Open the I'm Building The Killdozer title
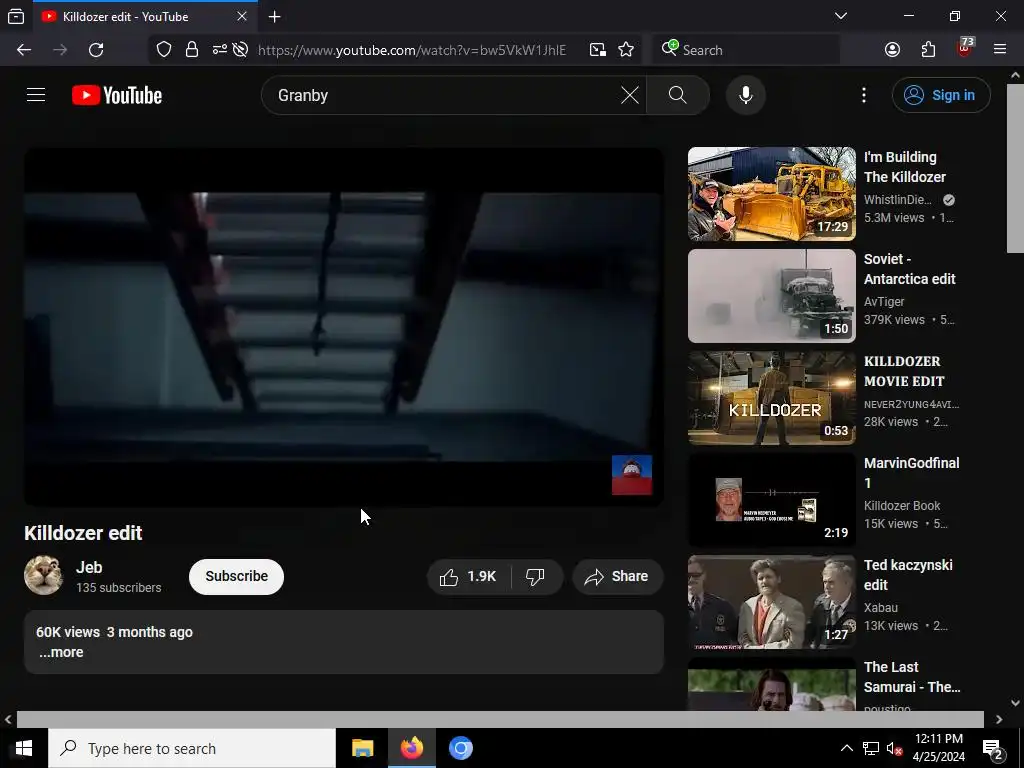The image size is (1024, 768). tap(904, 167)
